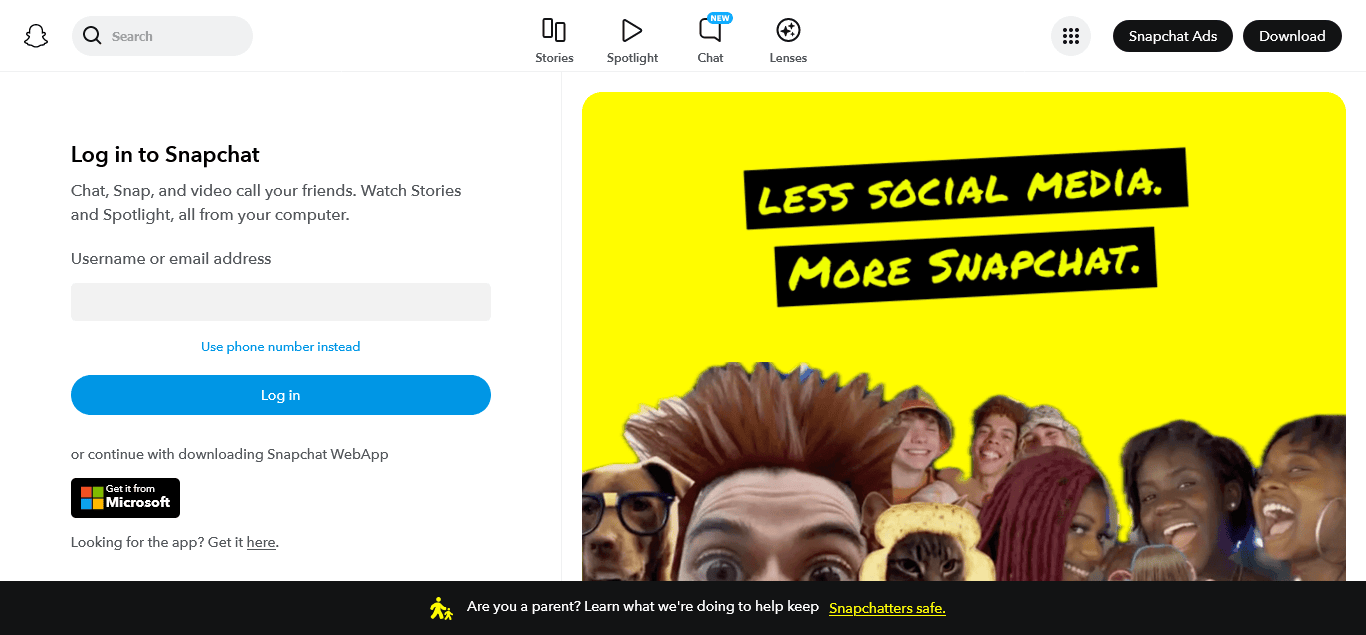This screenshot has height=635, width=1366.
Task: Click the Get it from Microsoft badge
Action: [x=125, y=498]
